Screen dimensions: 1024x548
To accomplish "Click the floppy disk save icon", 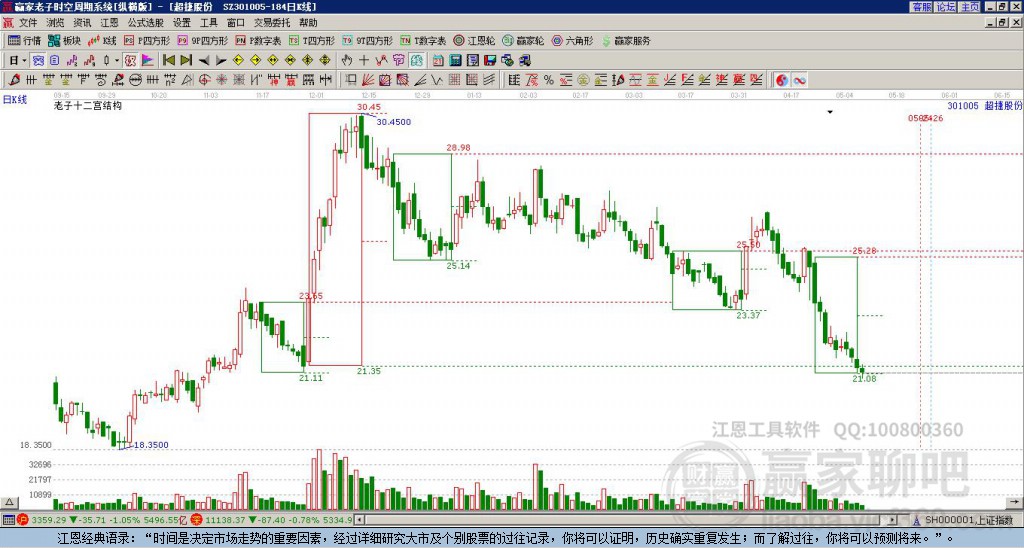I will [x=490, y=60].
